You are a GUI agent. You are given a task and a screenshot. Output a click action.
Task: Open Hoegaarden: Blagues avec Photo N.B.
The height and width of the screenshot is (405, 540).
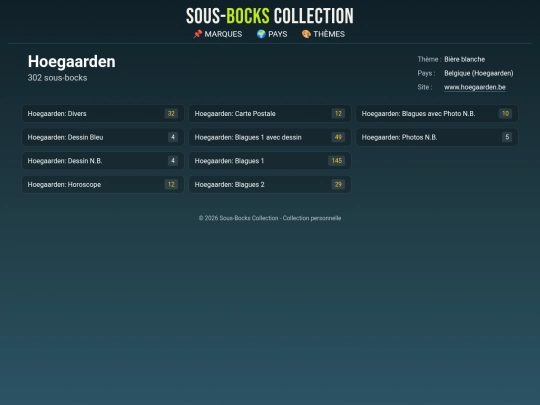pos(437,114)
